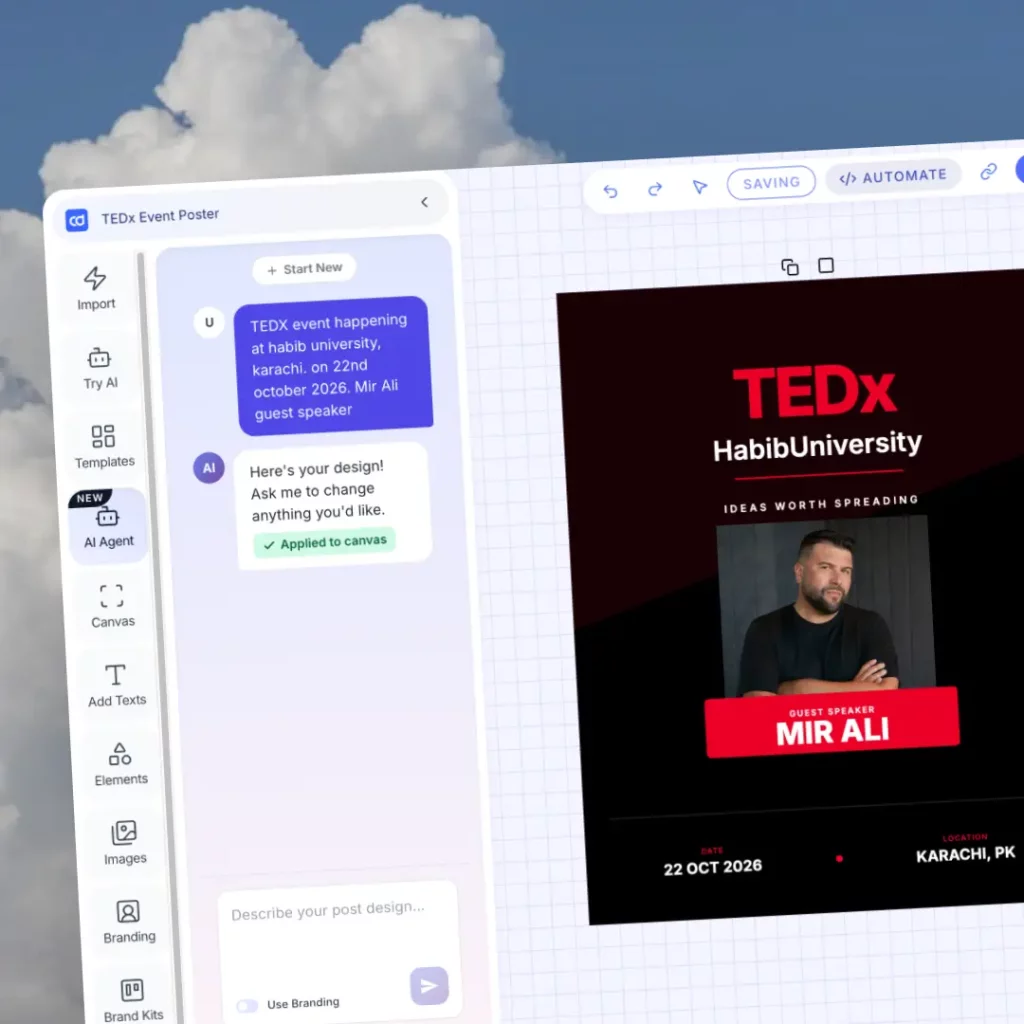The height and width of the screenshot is (1024, 1024).
Task: Open the Elements panel
Action: point(120,763)
